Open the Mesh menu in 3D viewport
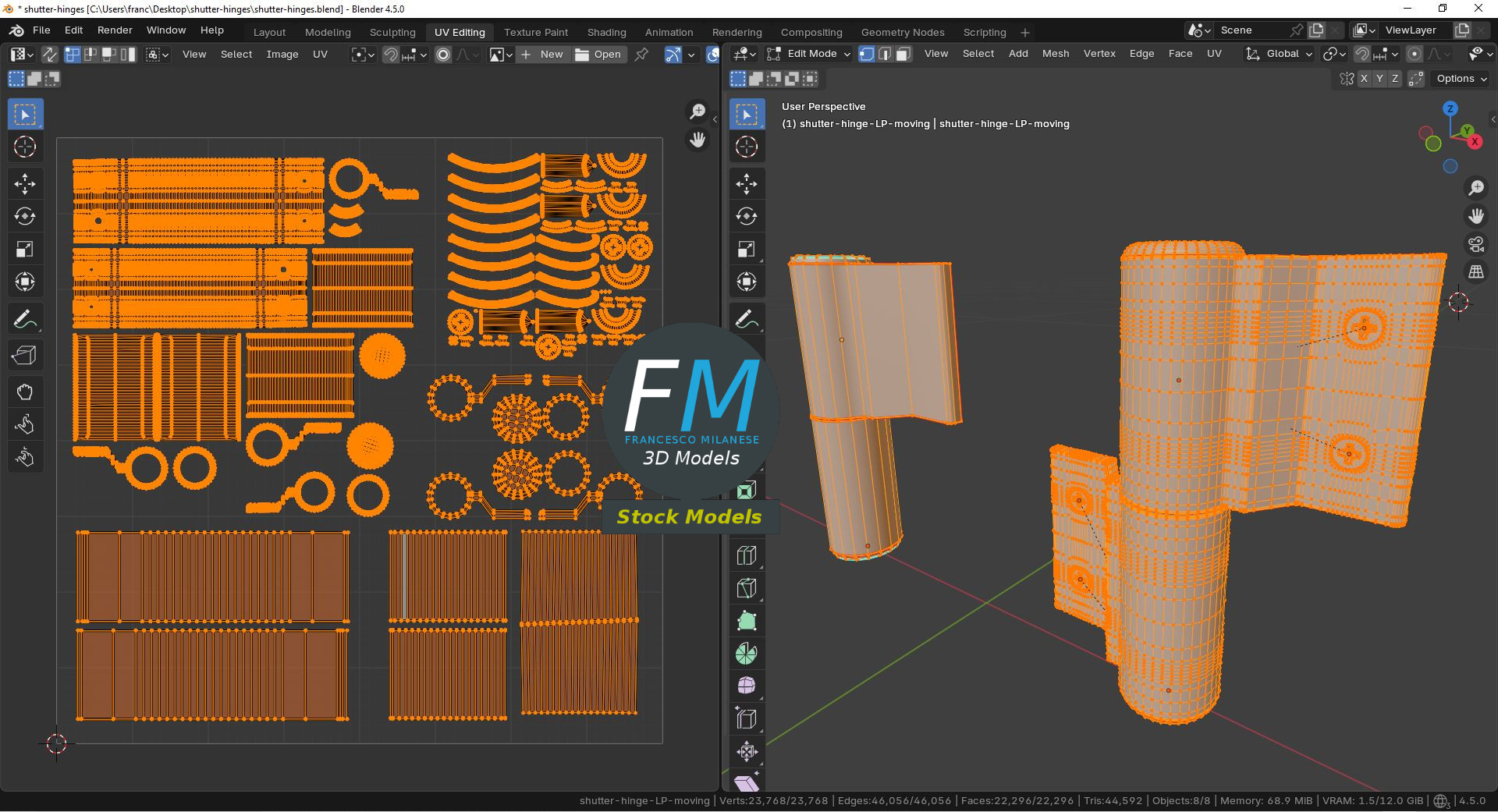This screenshot has height=812, width=1498. click(1055, 54)
